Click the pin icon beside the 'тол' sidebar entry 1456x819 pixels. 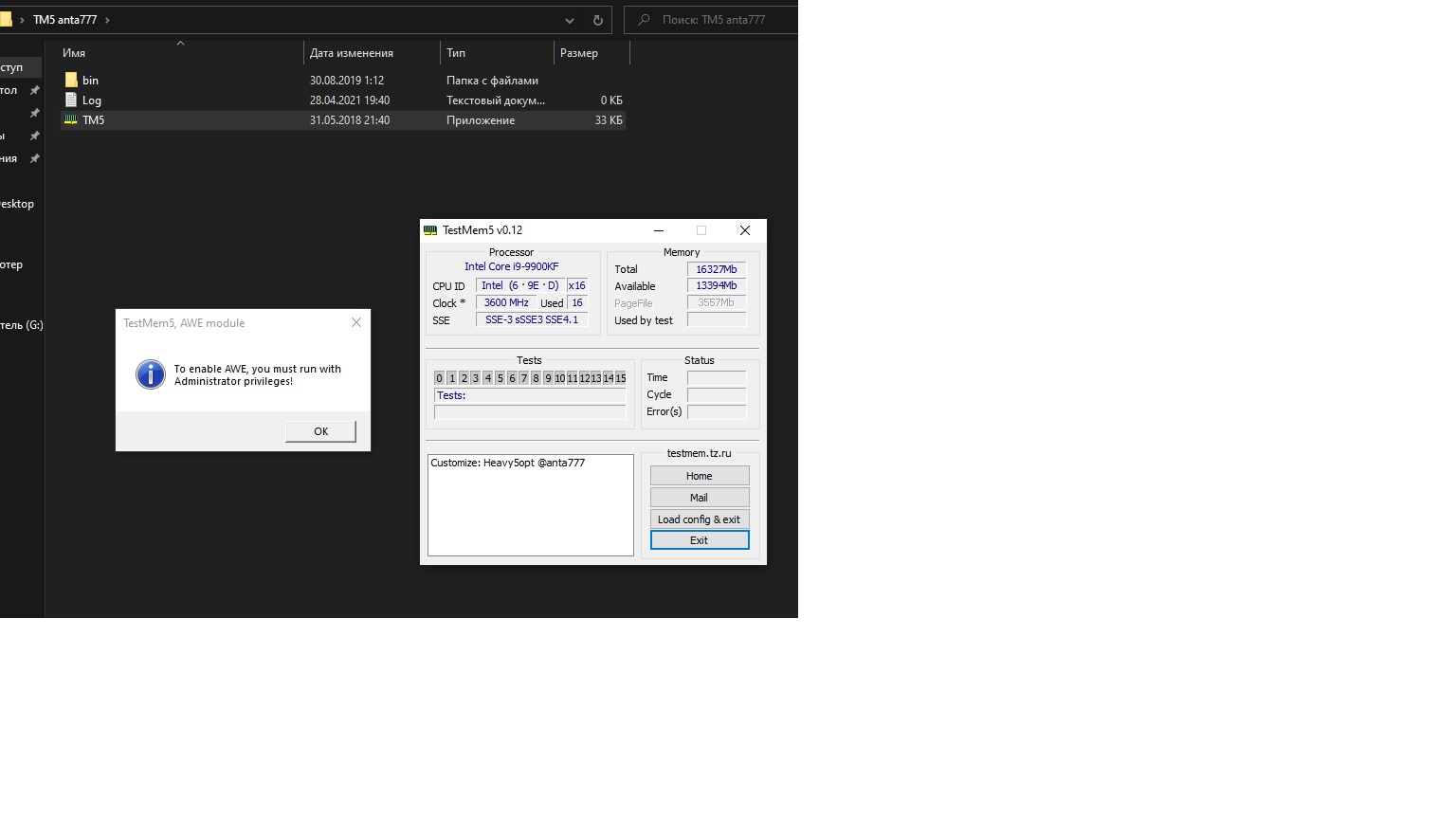[35, 90]
